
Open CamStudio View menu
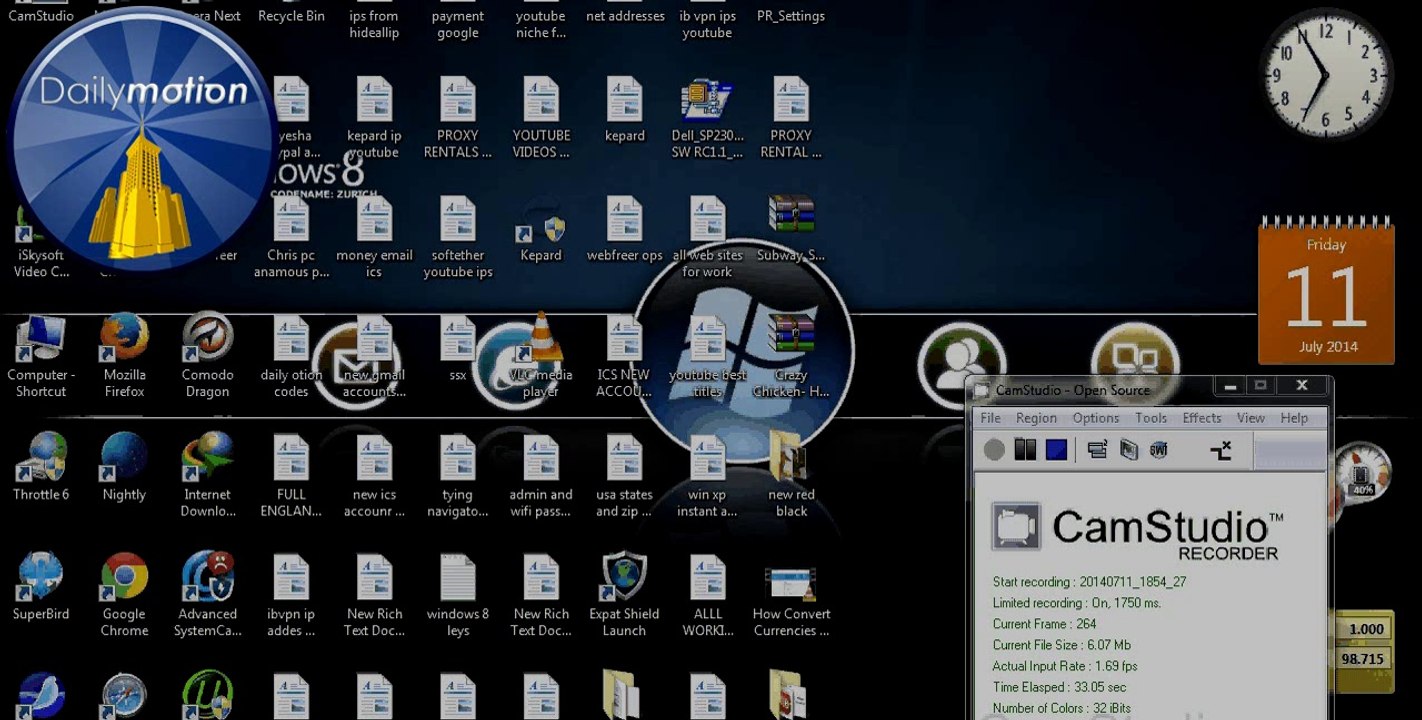[1251, 418]
